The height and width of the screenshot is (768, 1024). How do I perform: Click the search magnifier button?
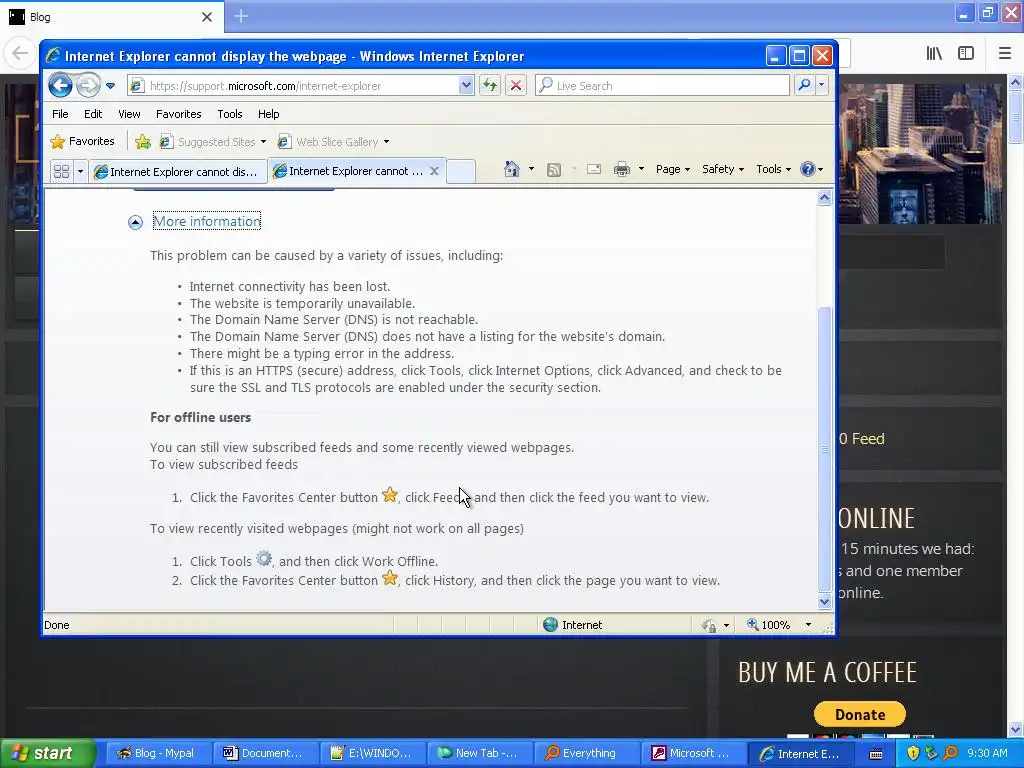pos(805,86)
